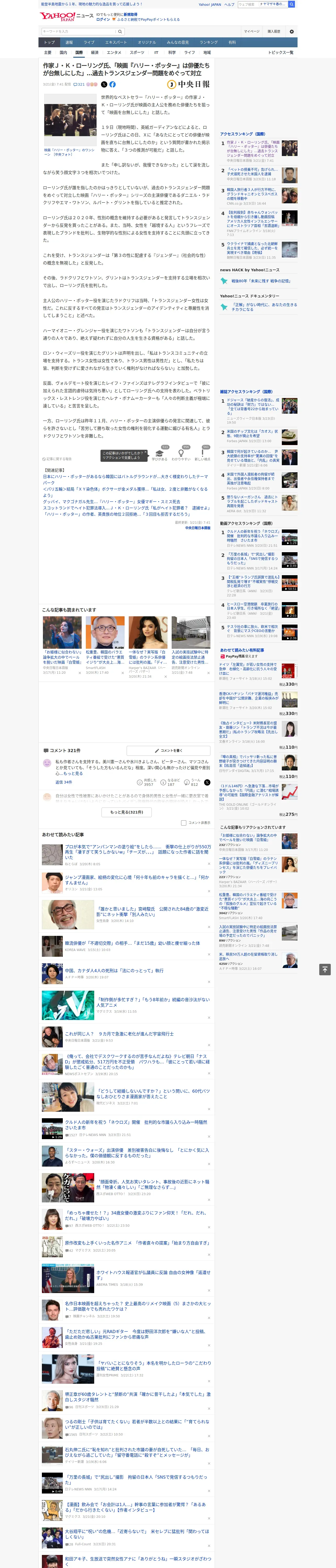
Task: Click the コメントを書く button
Action: tap(168, 751)
